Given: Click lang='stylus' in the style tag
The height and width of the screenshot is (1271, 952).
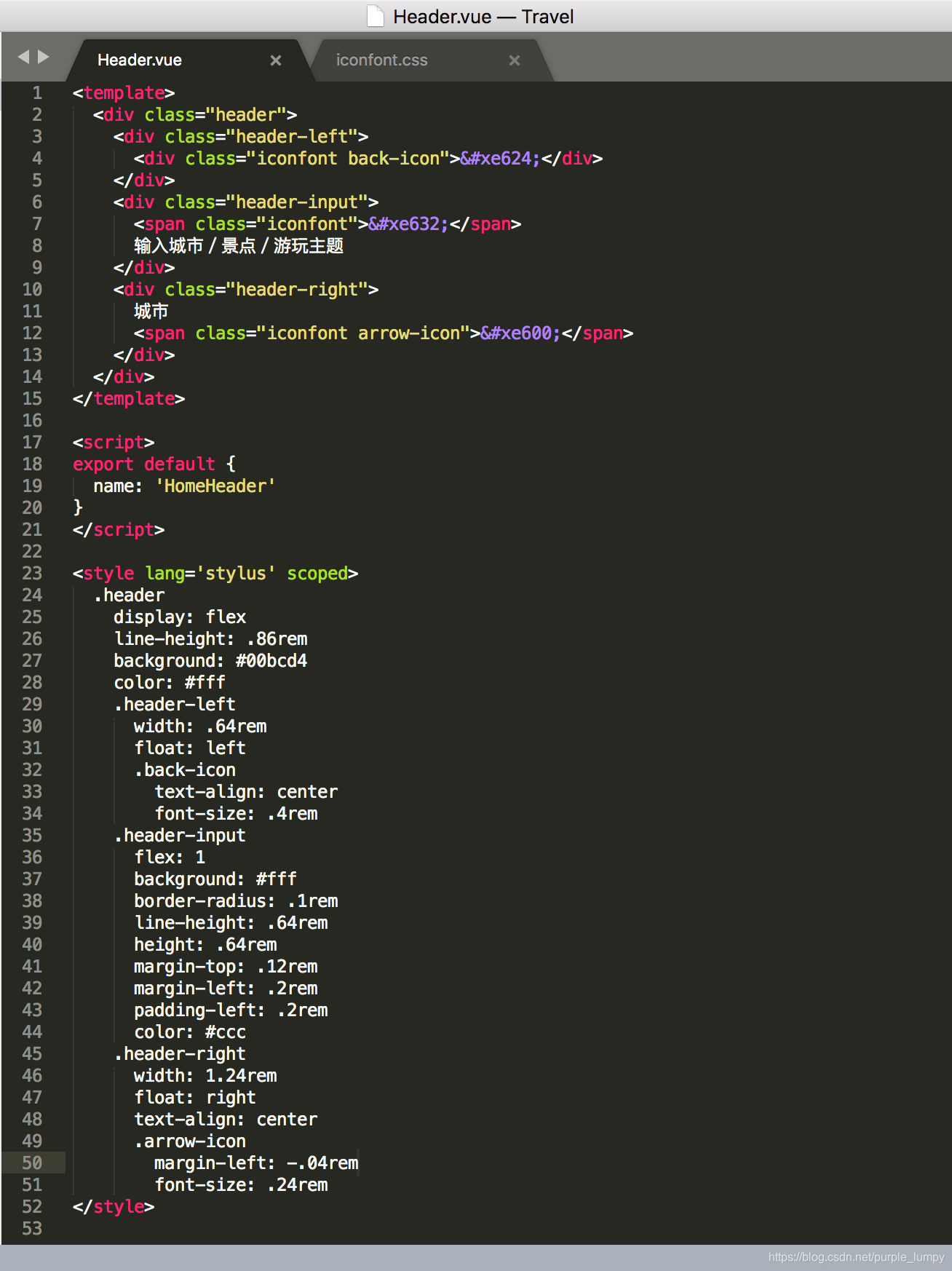Looking at the screenshot, I should 210,574.
